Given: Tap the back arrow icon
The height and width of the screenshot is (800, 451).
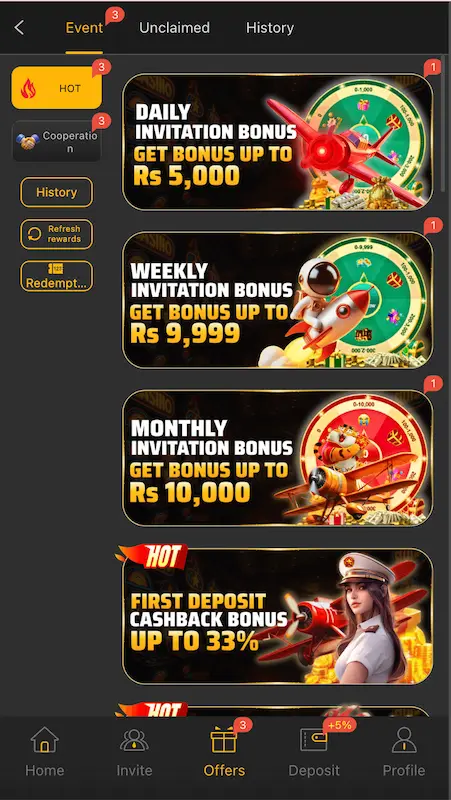Looking at the screenshot, I should tap(19, 28).
